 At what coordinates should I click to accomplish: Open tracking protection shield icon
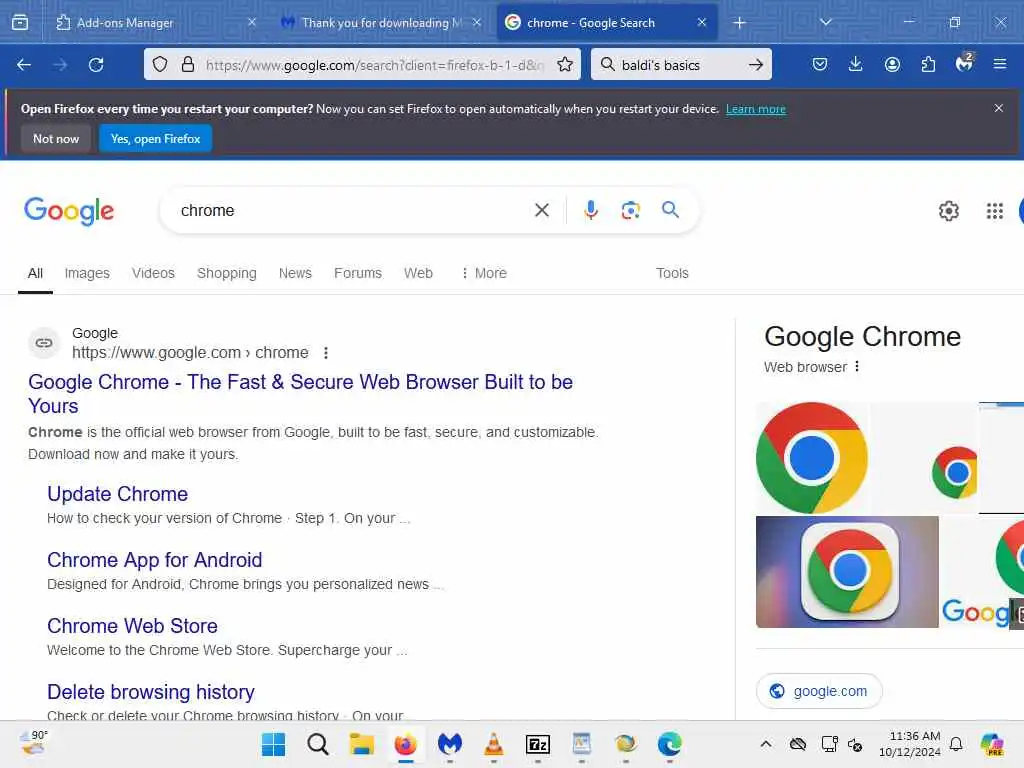coord(160,64)
